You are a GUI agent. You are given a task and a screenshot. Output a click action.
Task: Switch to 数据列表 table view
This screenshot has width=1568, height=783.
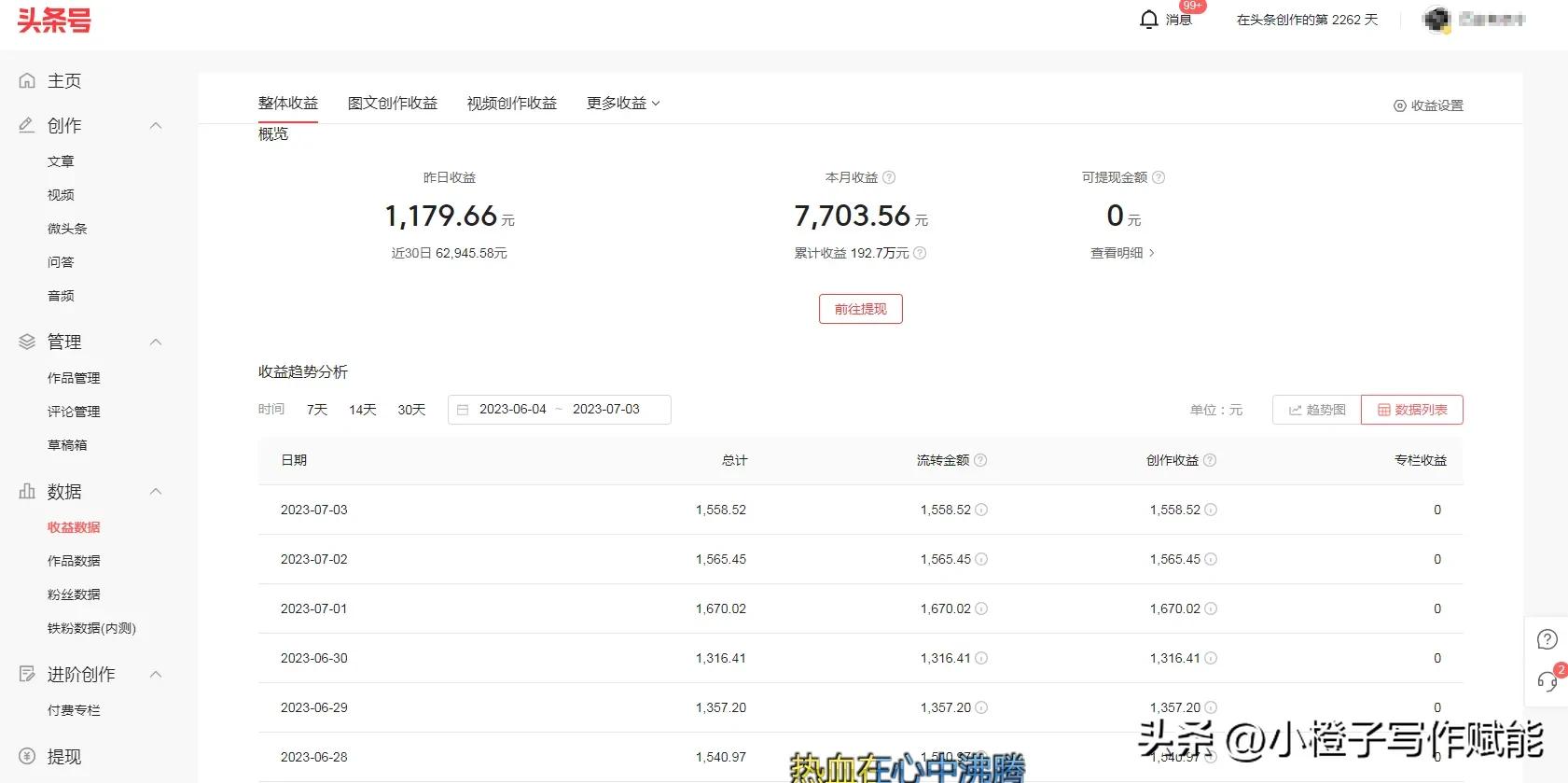click(x=1412, y=410)
